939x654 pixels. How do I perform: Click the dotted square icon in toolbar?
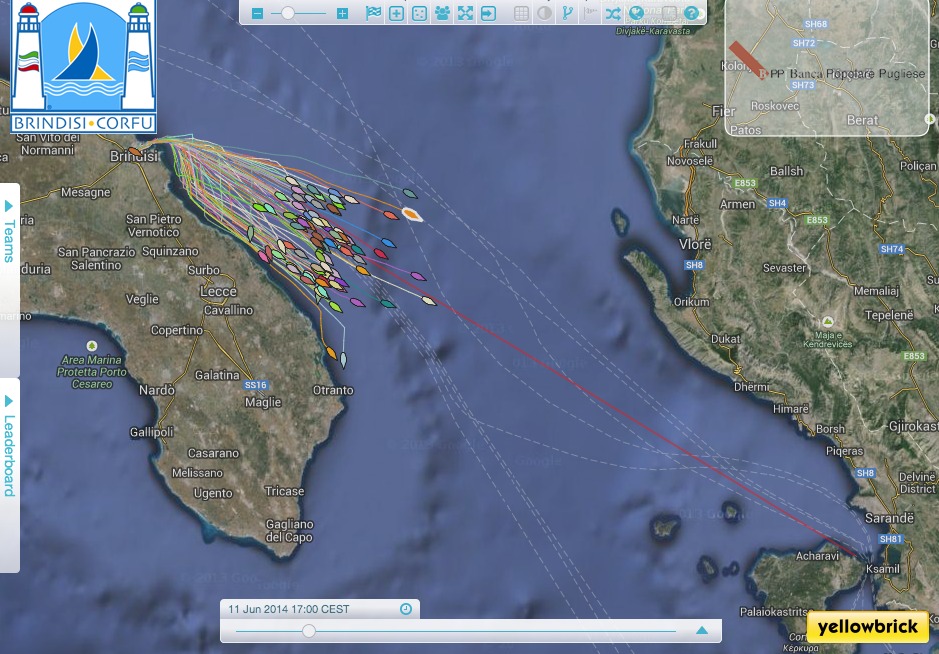419,13
